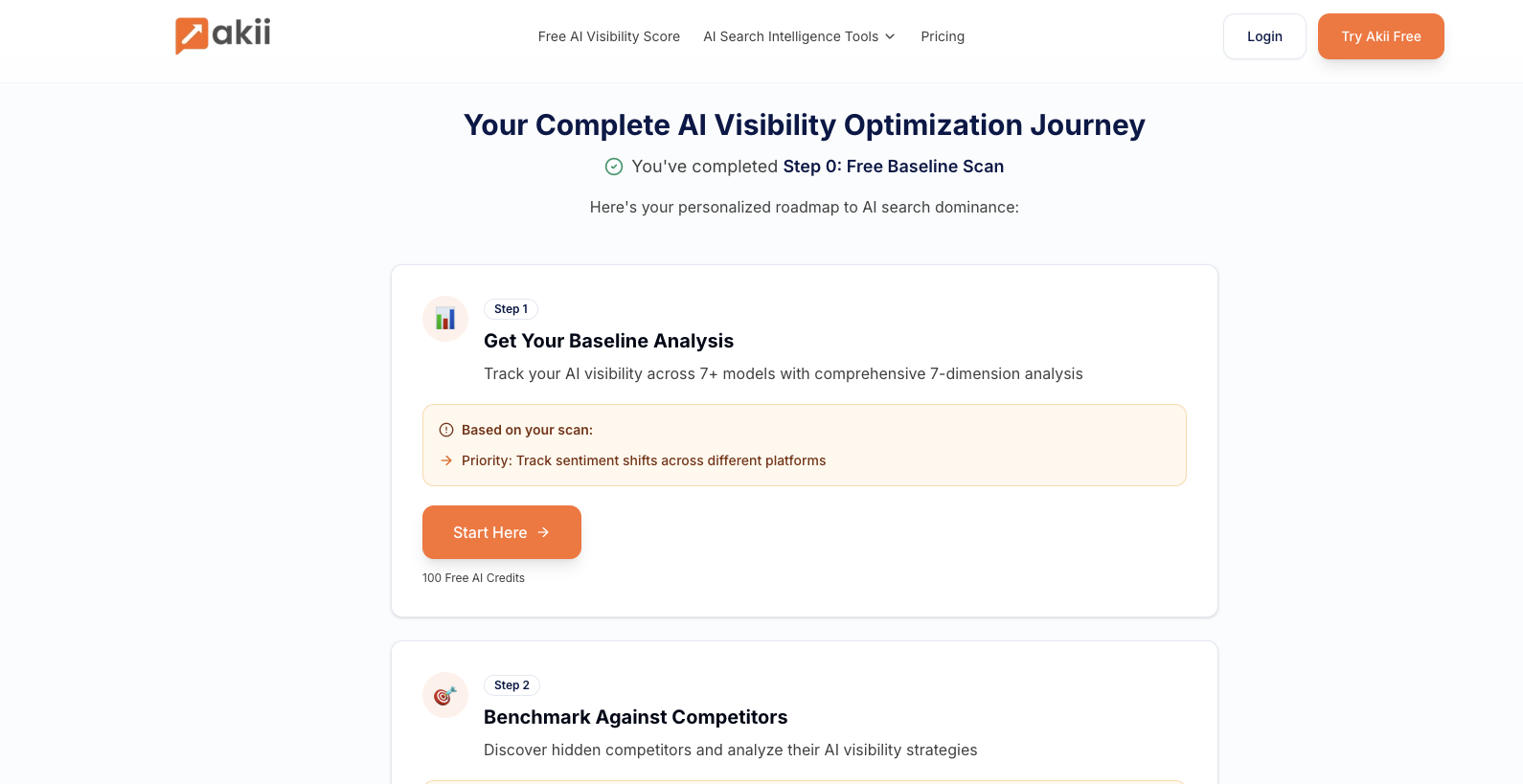Click the Try Akii Free button

(1380, 36)
